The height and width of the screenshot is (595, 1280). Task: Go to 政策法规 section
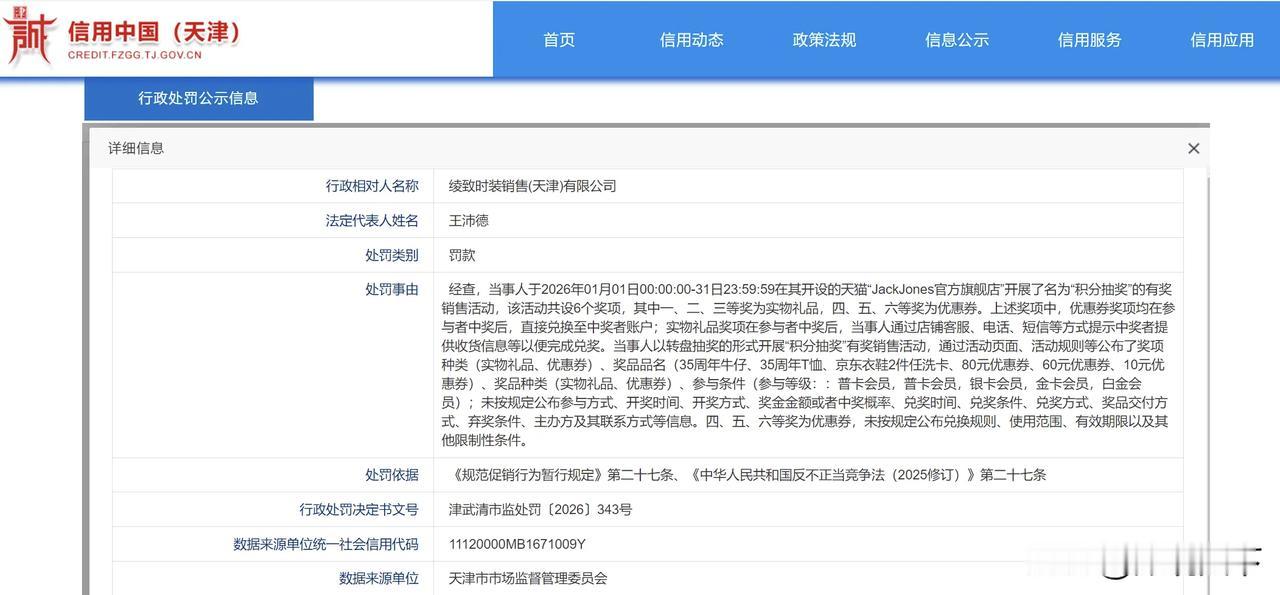(x=824, y=40)
